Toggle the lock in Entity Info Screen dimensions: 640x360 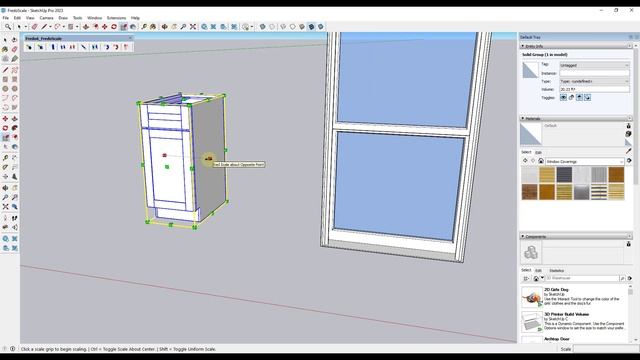coord(571,98)
